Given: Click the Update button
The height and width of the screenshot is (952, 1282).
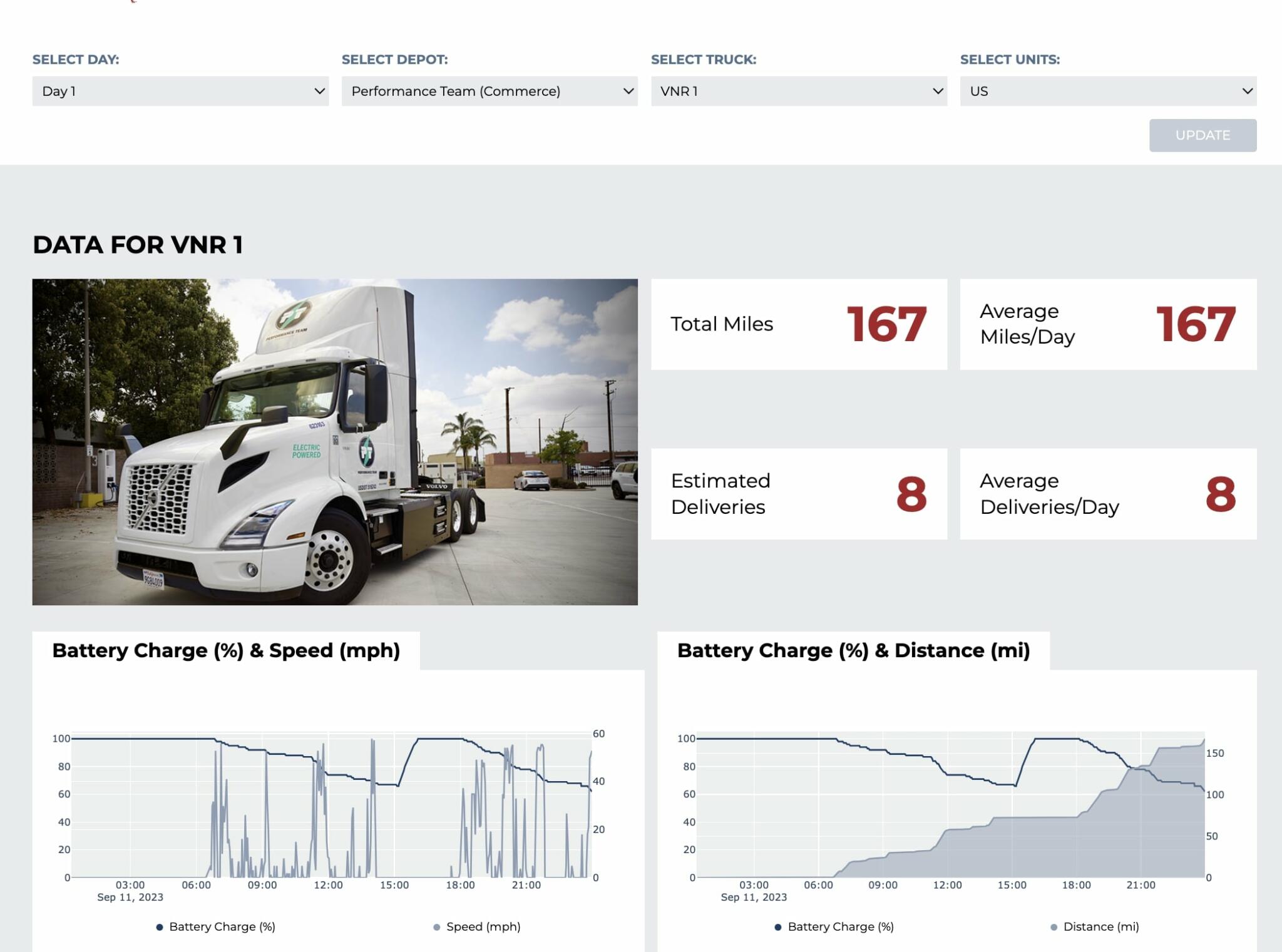Looking at the screenshot, I should [x=1203, y=135].
